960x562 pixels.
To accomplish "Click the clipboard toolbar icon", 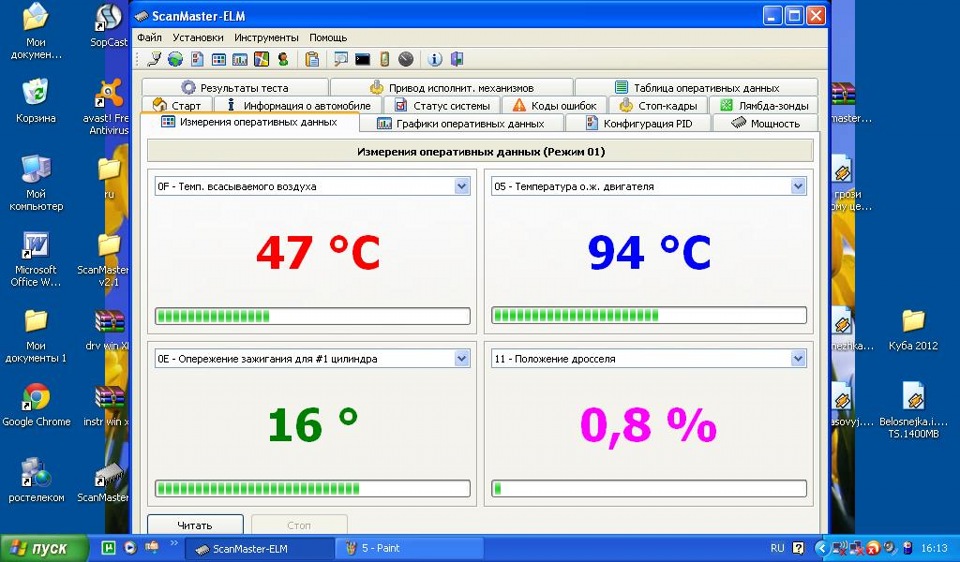I will [x=312, y=59].
